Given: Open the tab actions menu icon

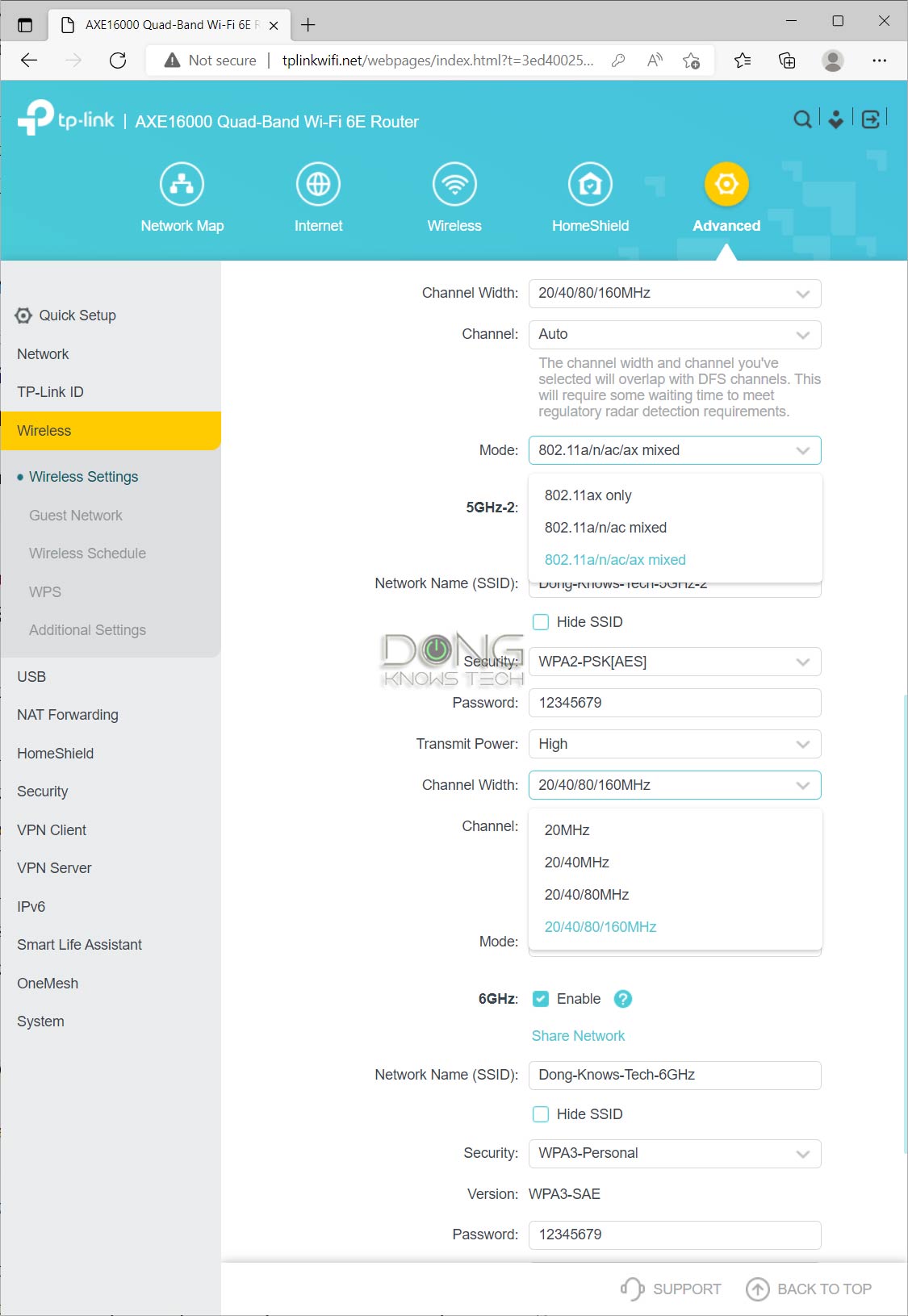Looking at the screenshot, I should [x=25, y=25].
